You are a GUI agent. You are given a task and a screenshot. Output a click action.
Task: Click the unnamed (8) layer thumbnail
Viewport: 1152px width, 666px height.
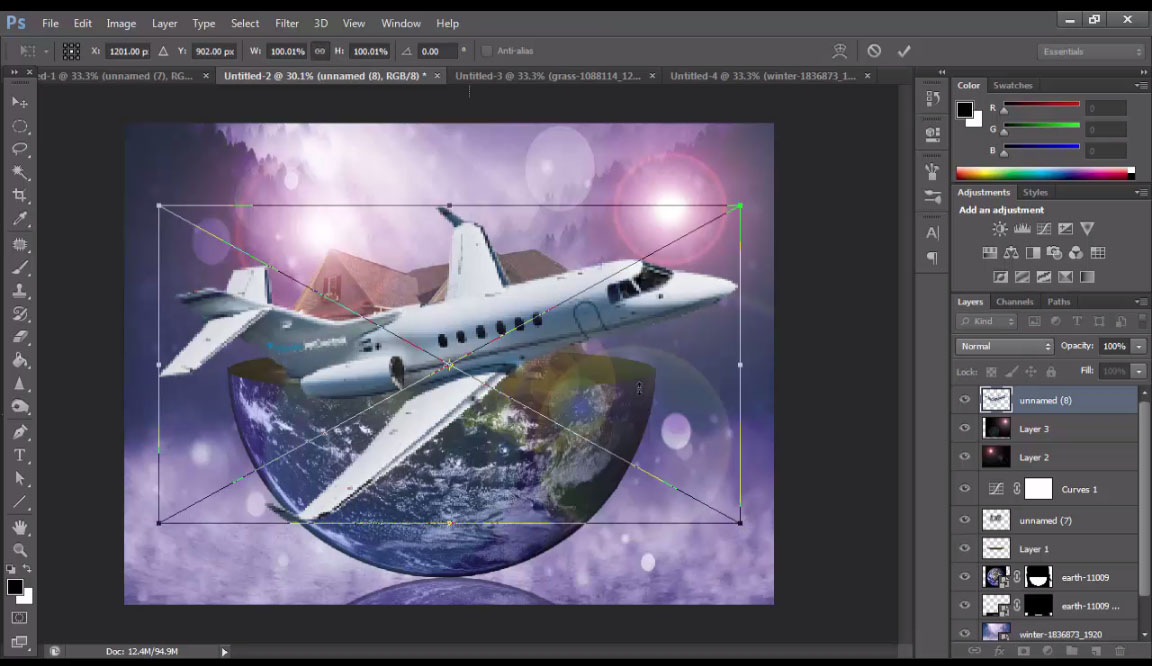996,399
